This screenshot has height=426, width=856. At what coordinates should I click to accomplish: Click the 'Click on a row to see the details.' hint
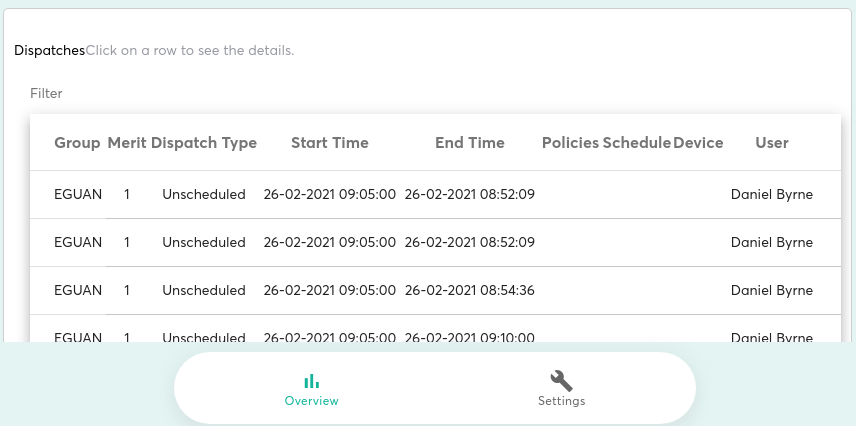click(x=189, y=50)
